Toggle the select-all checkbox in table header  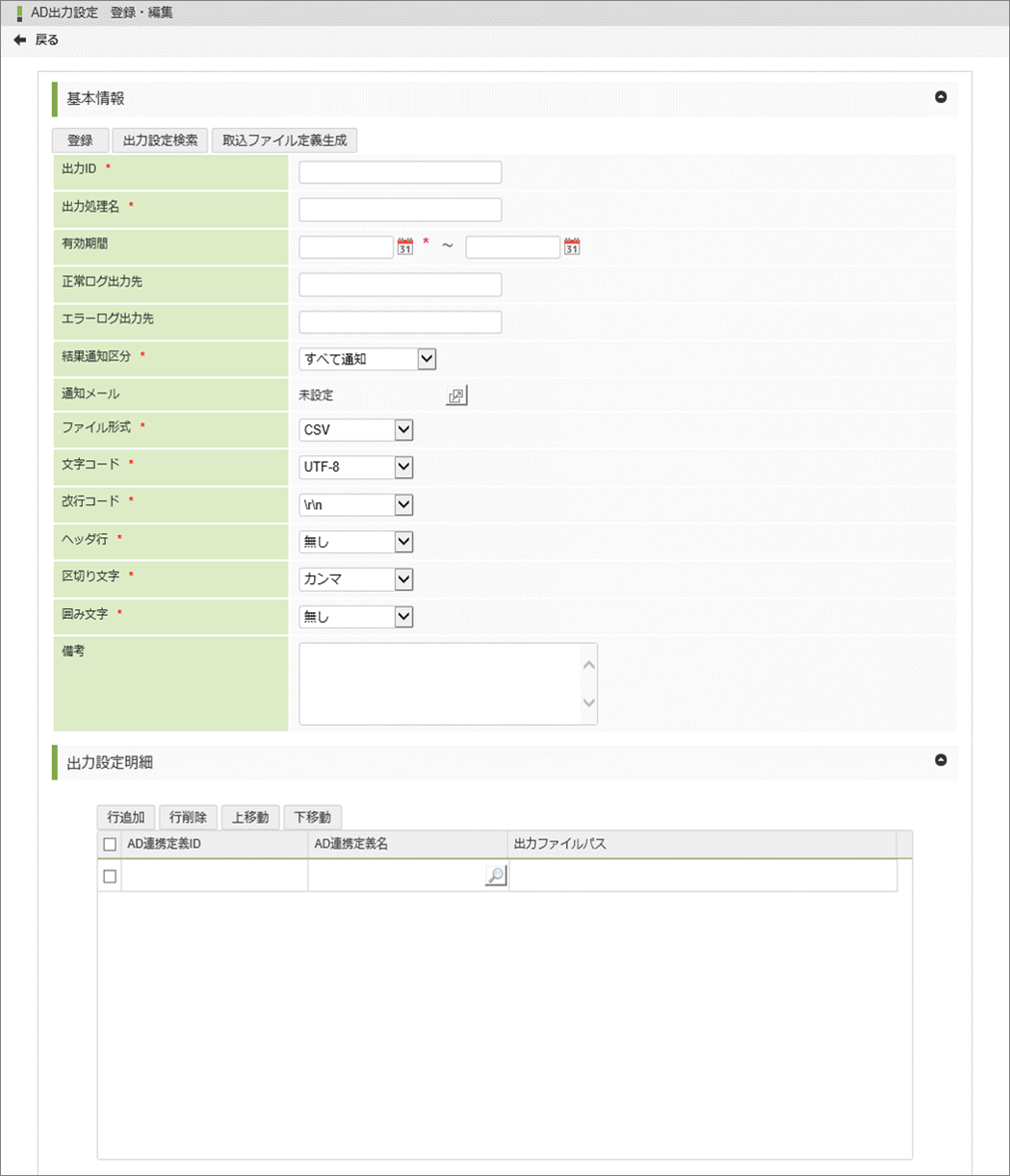click(110, 845)
